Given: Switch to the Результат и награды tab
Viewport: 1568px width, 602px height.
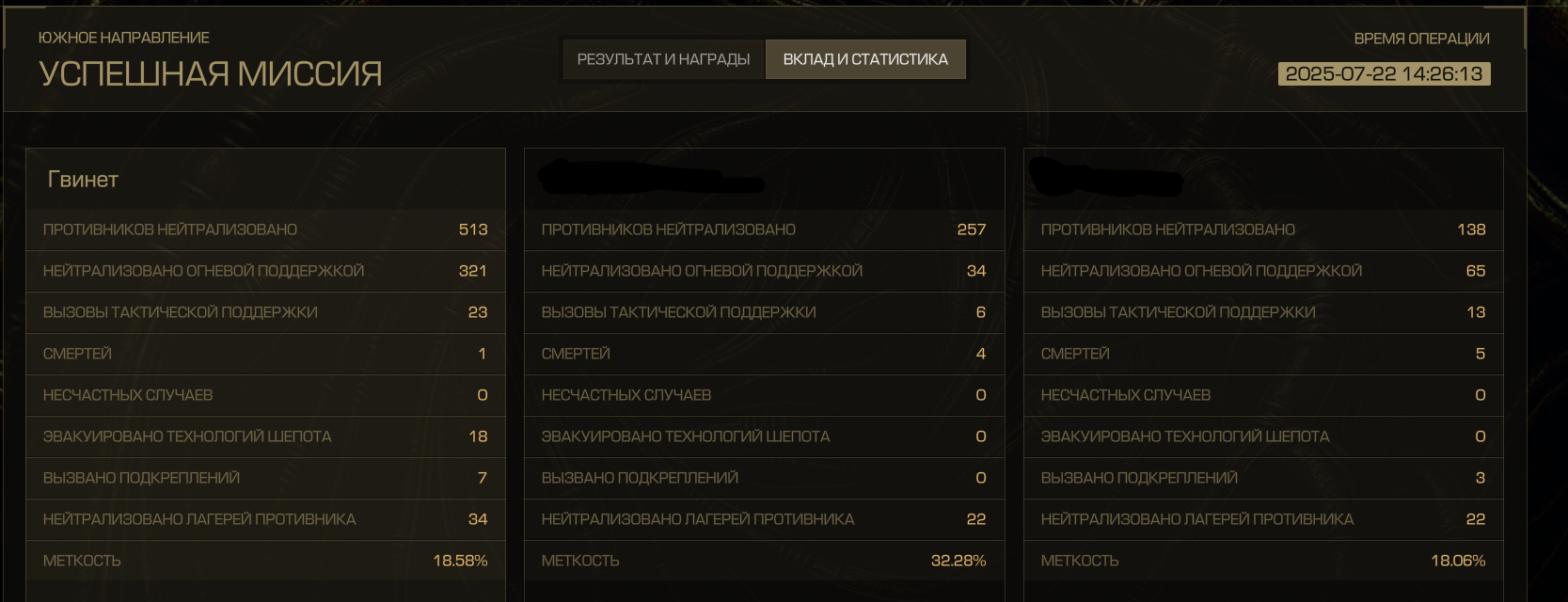Looking at the screenshot, I should click(663, 59).
